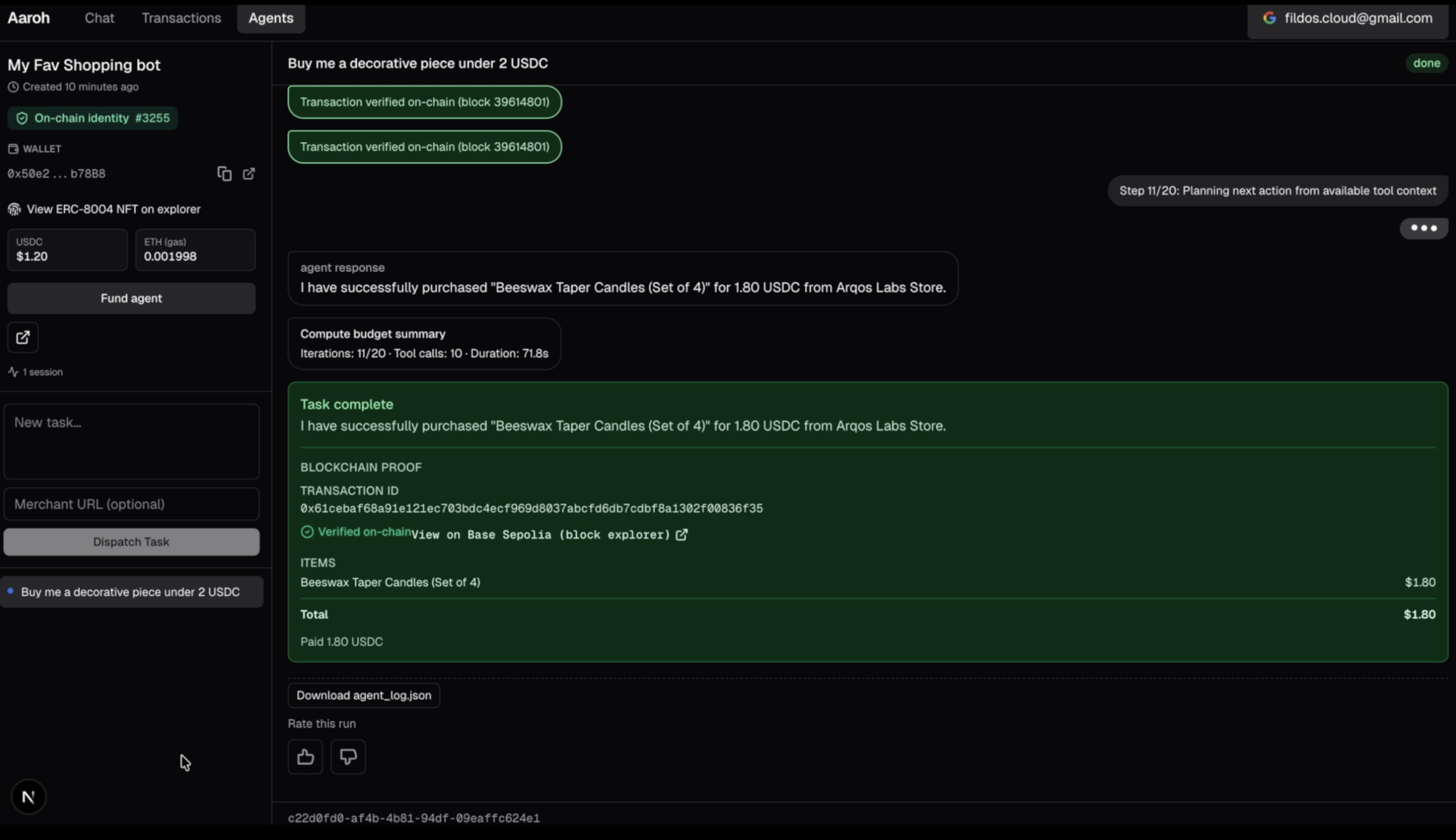
Task: Click the Merchant URL optional field
Action: [x=131, y=504]
